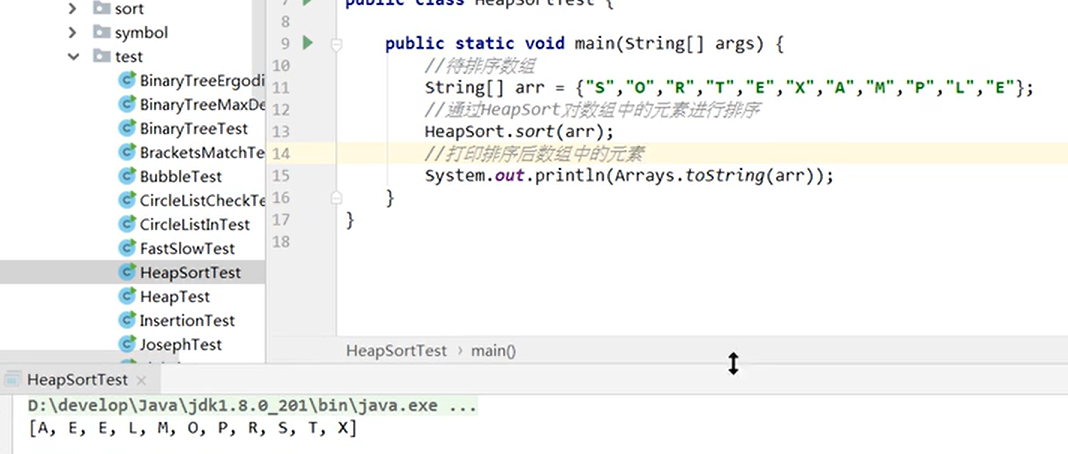This screenshot has width=1068, height=454.
Task: Select the sort folder label
Action: (129, 9)
